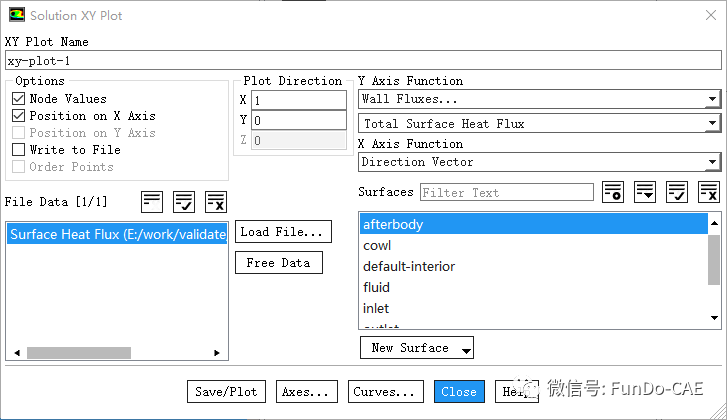Screen dimensions: 727x420
Task: Deselect all File Data entries icon
Action: tap(215, 201)
